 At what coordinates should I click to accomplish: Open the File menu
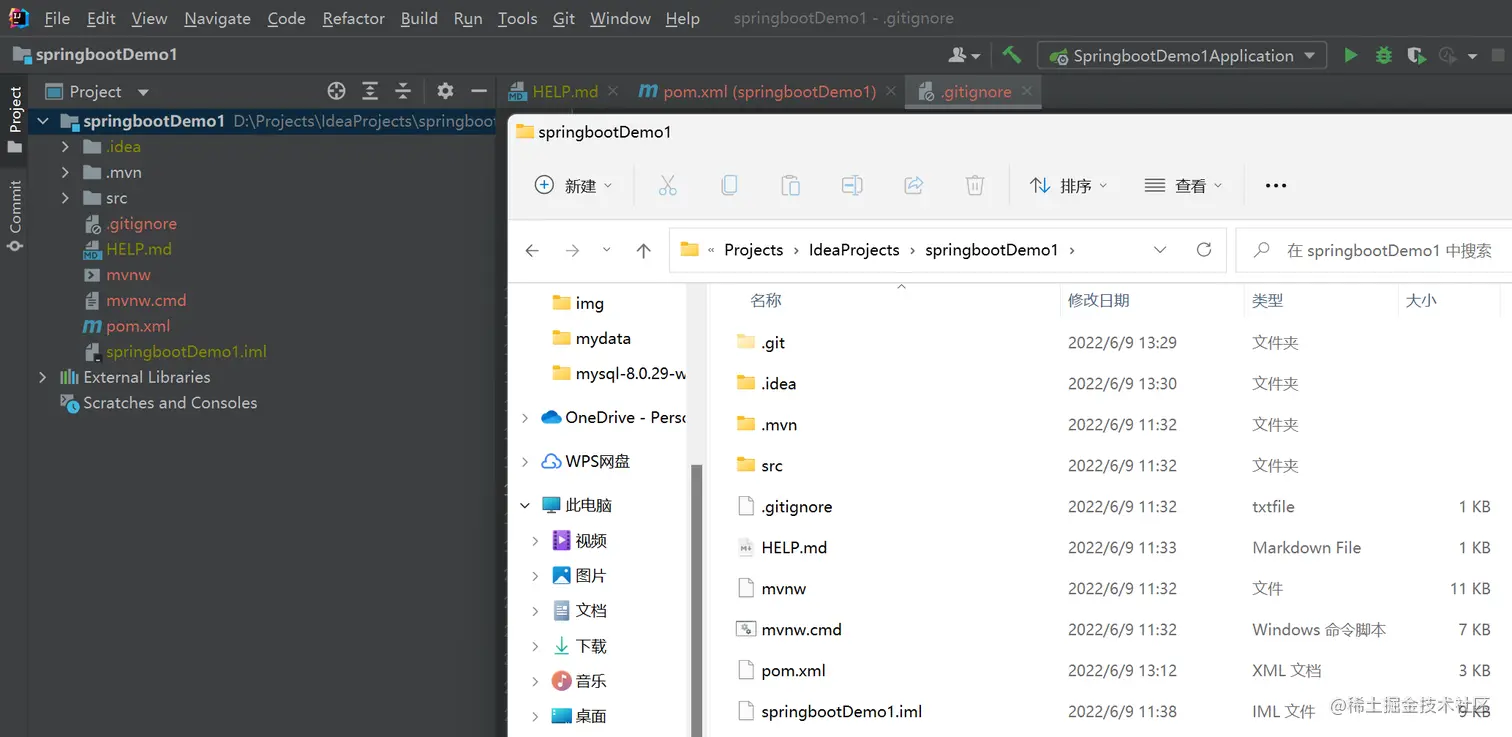tap(57, 18)
